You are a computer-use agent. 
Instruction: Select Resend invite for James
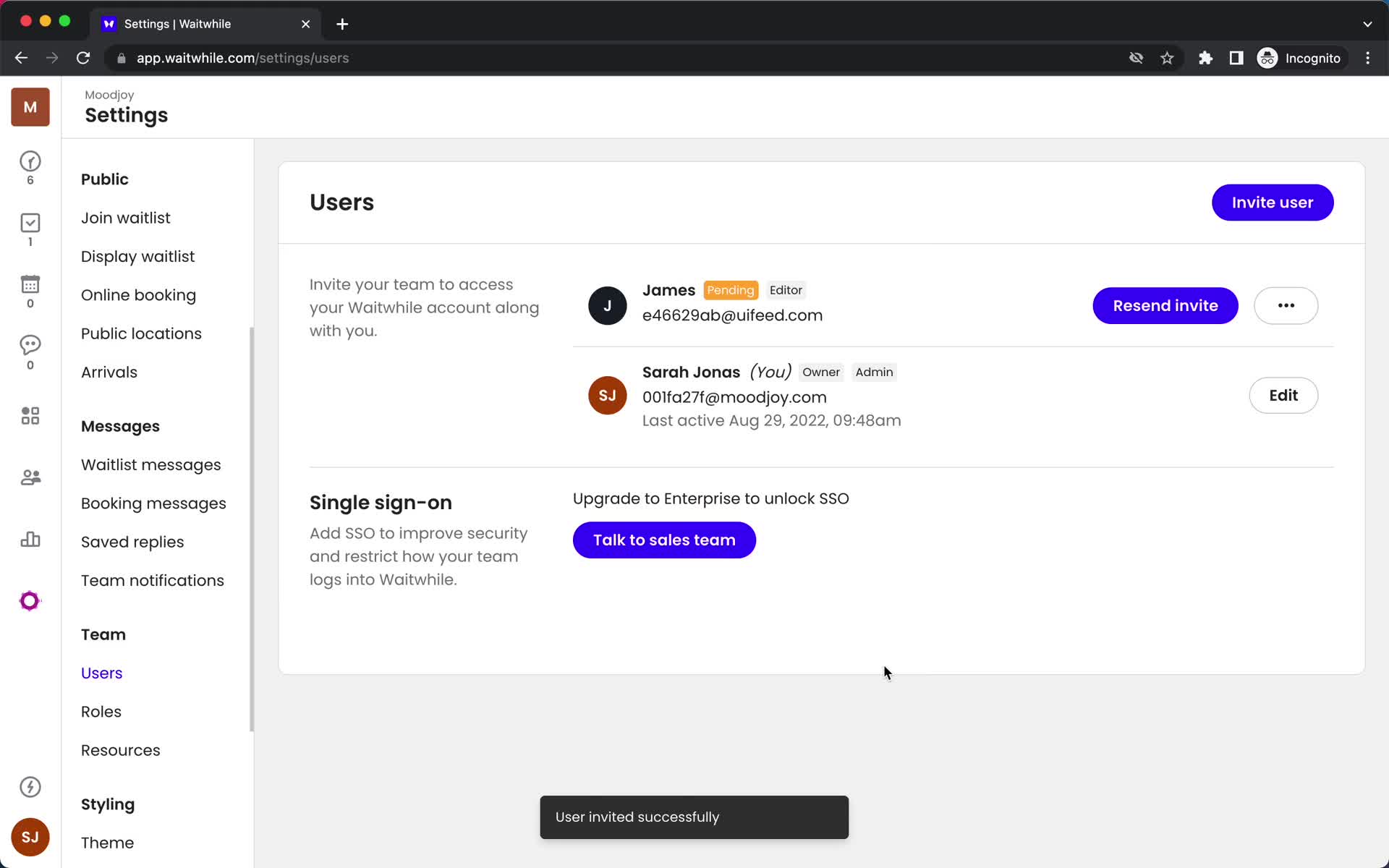pos(1165,305)
